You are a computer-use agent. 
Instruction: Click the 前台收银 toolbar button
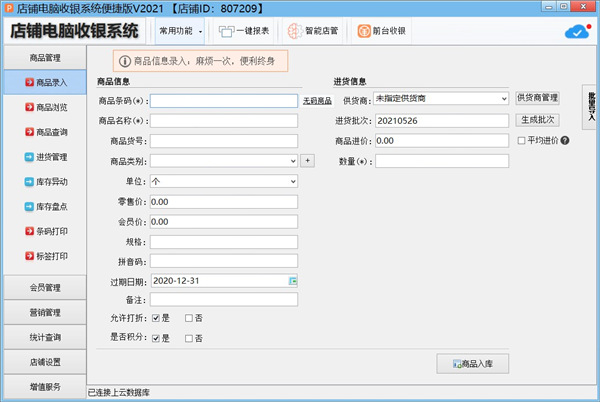coord(382,31)
